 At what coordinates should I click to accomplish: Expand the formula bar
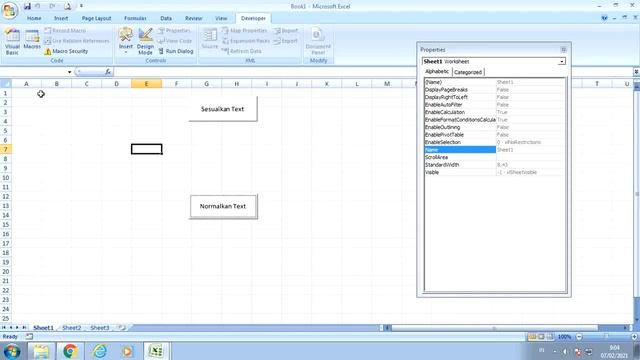click(x=636, y=72)
